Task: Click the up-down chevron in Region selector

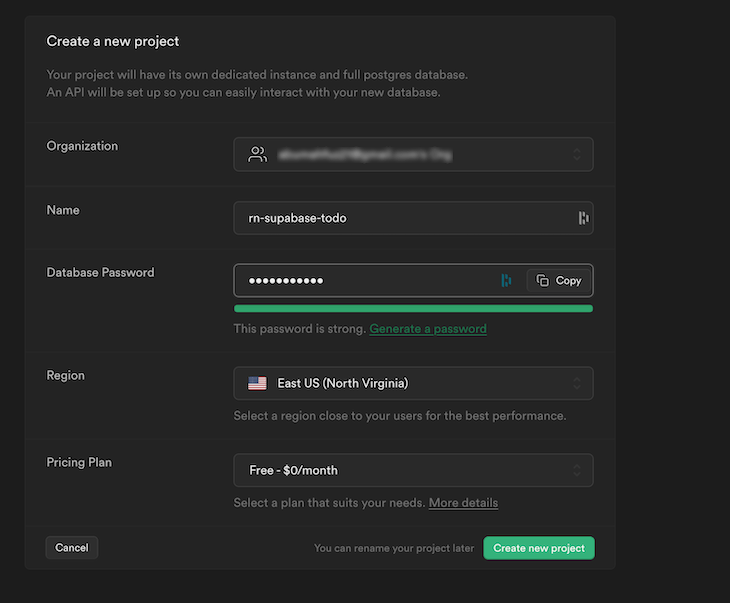Action: (577, 383)
